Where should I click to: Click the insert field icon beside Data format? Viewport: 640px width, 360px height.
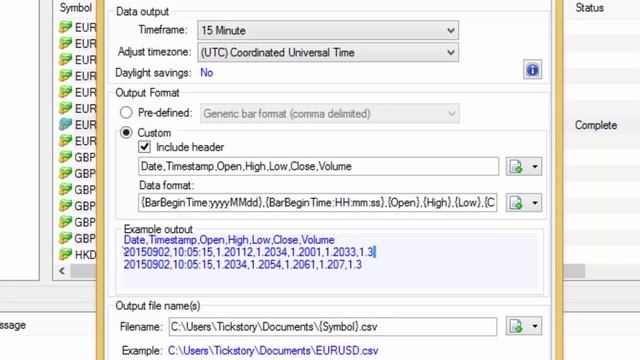516,203
